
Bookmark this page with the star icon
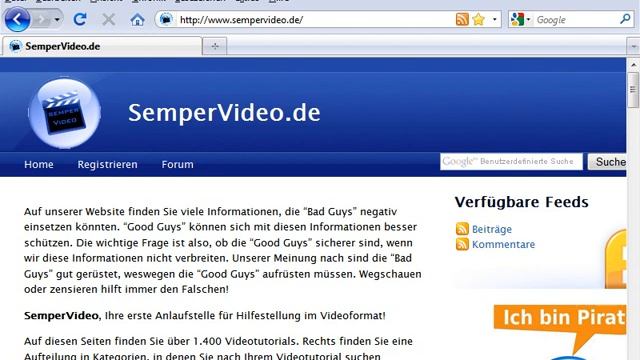(x=478, y=19)
